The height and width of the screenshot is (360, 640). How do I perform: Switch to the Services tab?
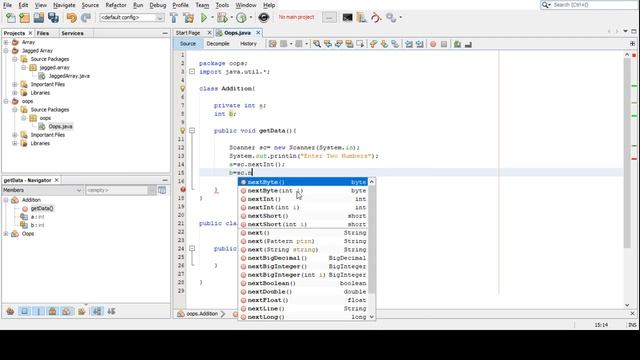[72, 33]
